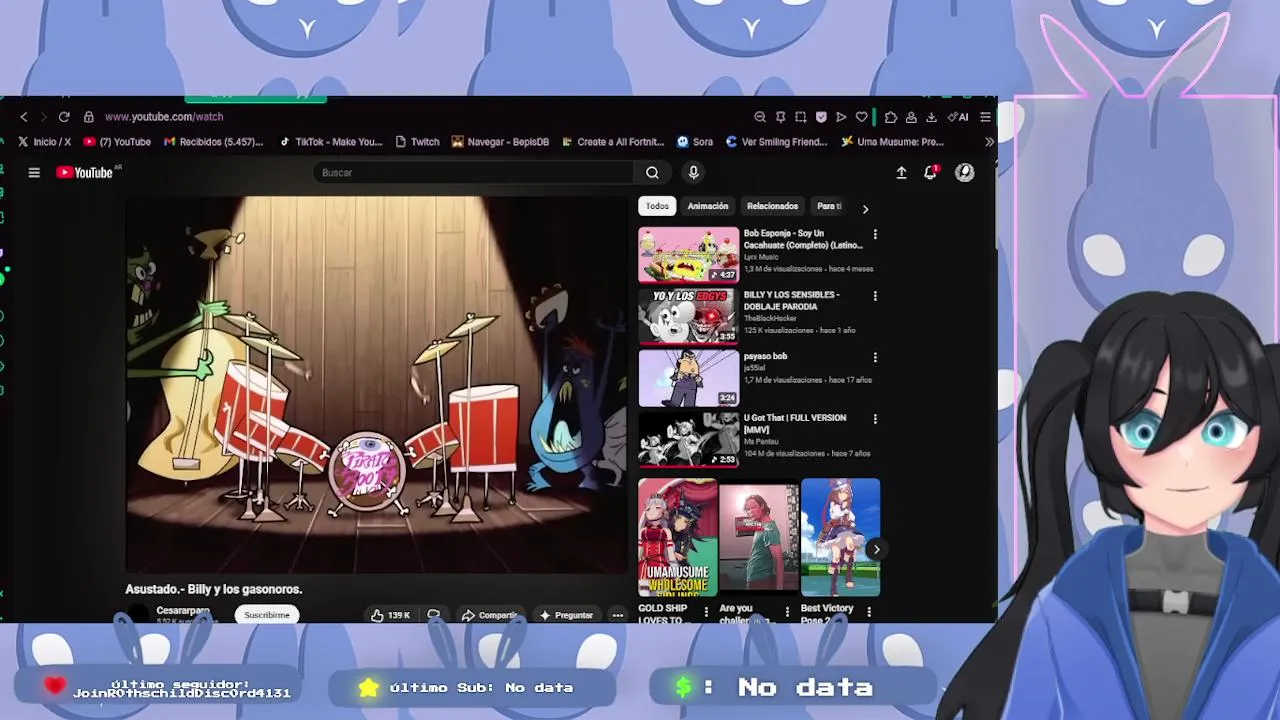Screen dimensions: 1280x720
Task: Click the pin icon in browser toolbar
Action: (x=781, y=117)
